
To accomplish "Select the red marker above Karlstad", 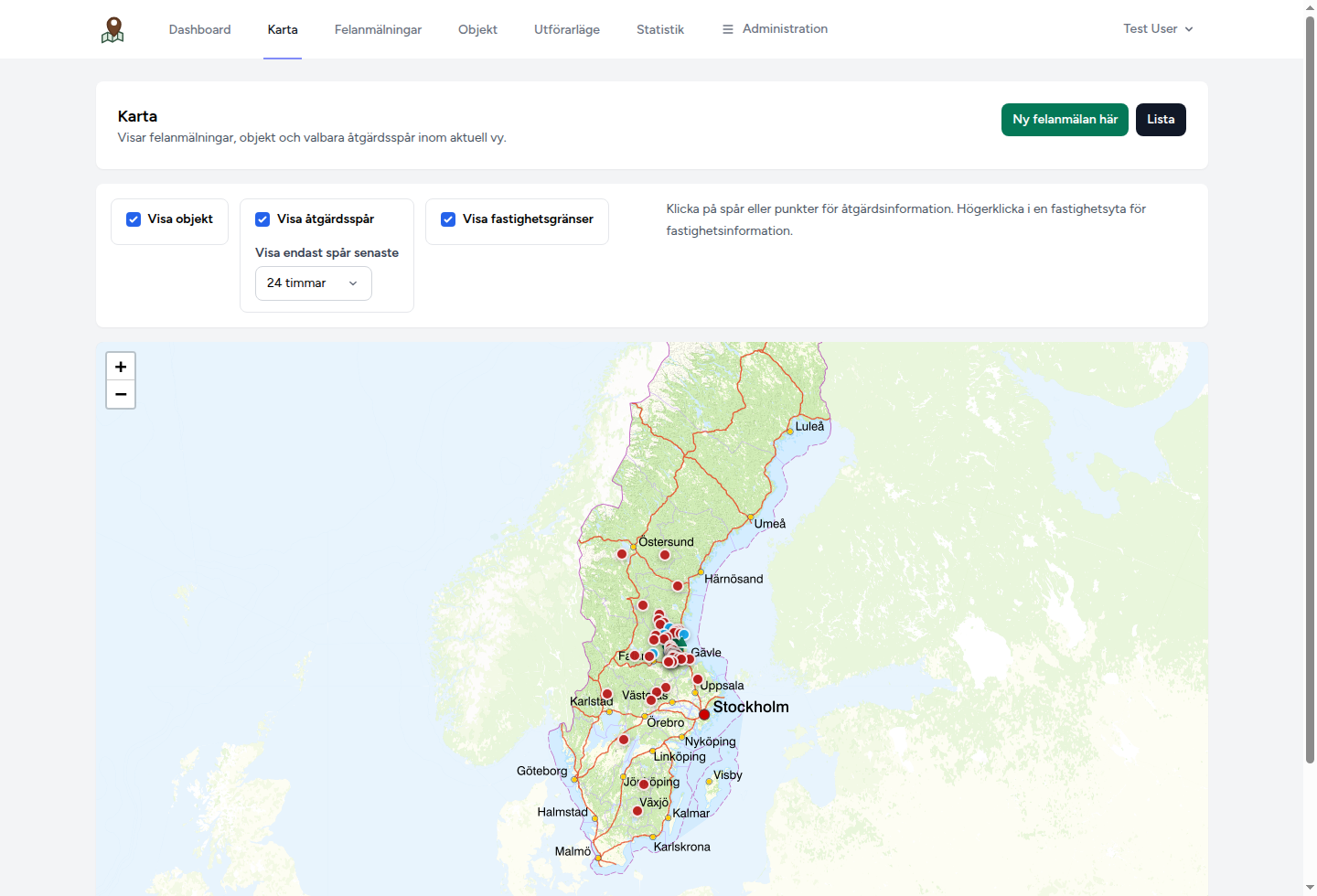I will [607, 694].
